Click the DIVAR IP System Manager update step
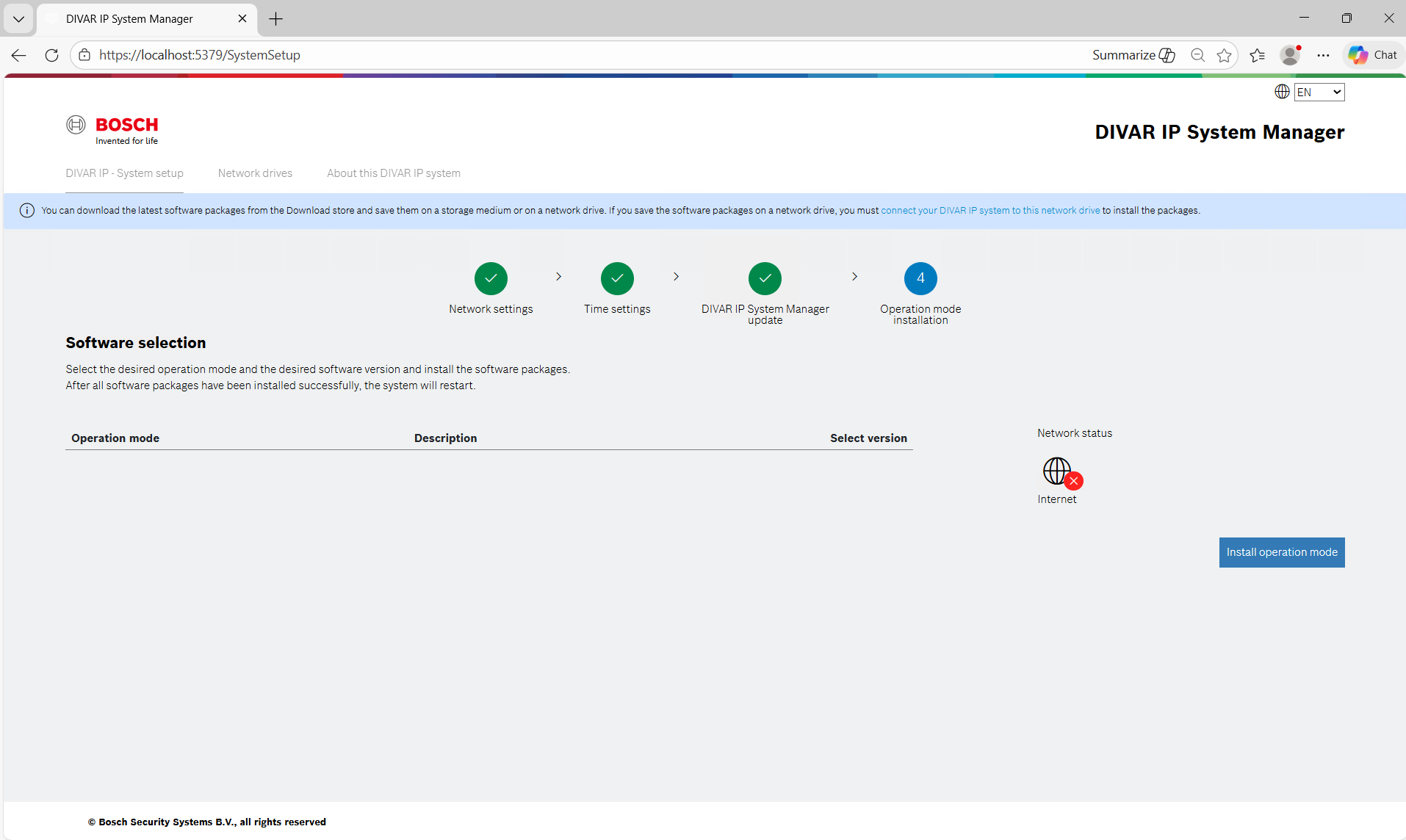This screenshot has height=840, width=1406. [765, 278]
